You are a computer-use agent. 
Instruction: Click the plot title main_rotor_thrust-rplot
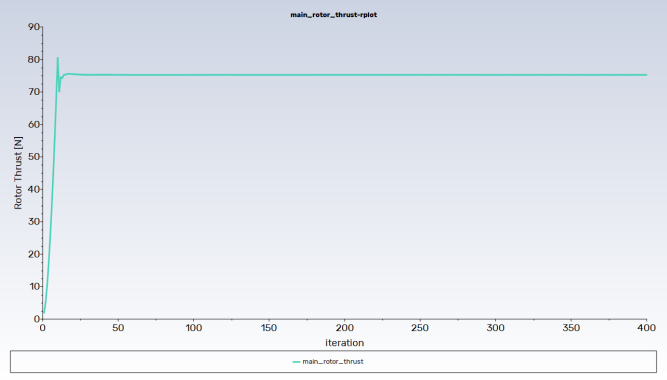334,15
